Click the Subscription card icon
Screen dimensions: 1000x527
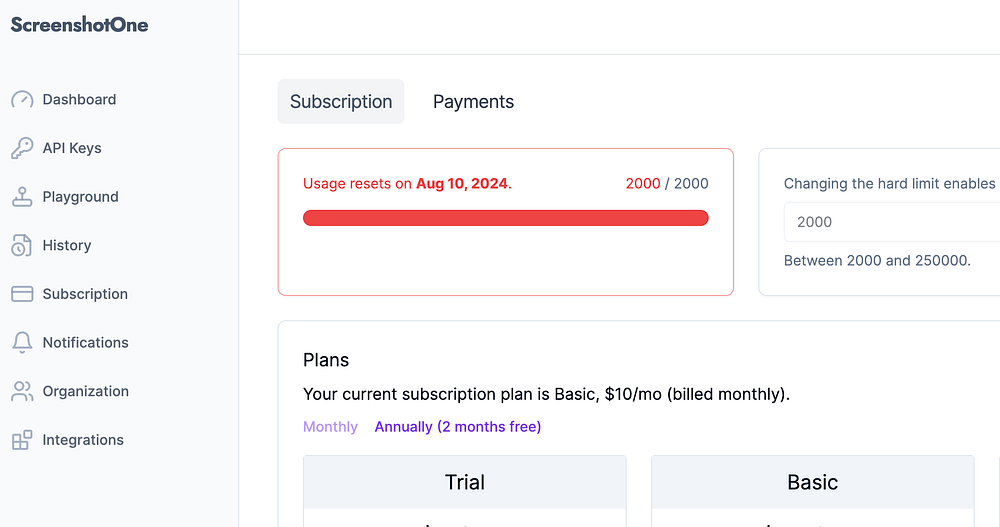point(22,294)
